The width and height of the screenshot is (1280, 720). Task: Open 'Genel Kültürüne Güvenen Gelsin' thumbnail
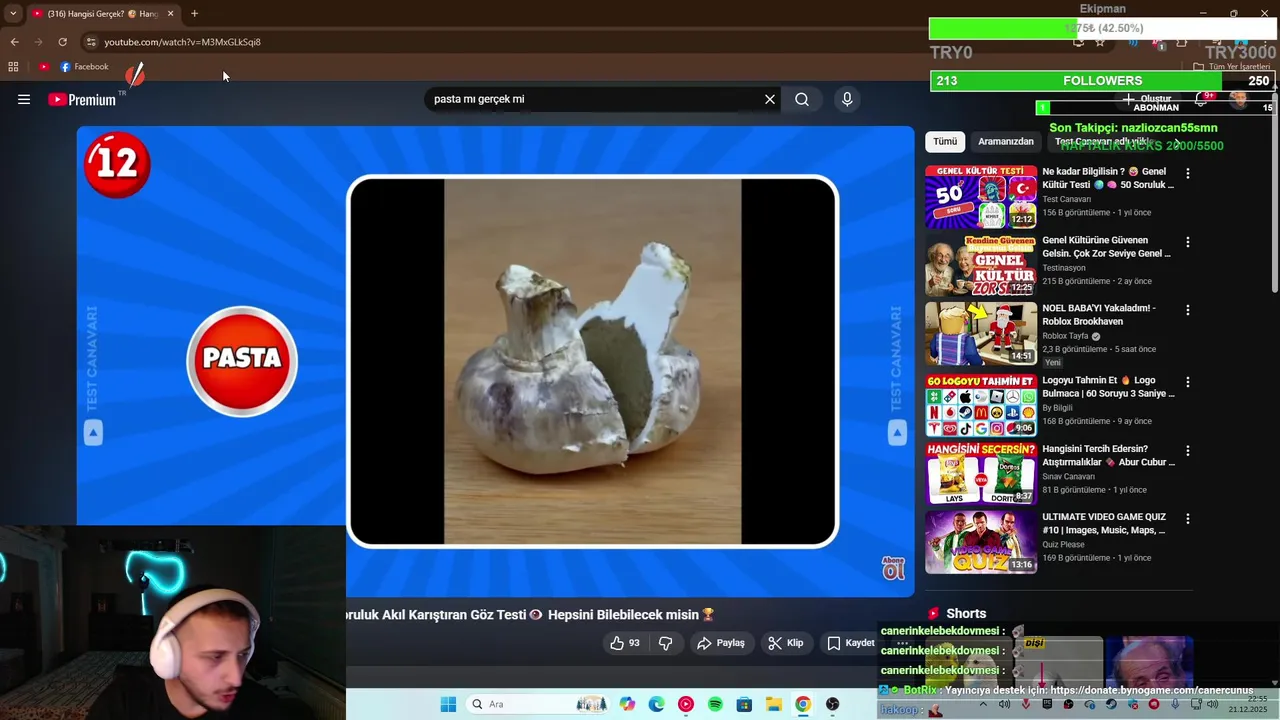coord(981,265)
